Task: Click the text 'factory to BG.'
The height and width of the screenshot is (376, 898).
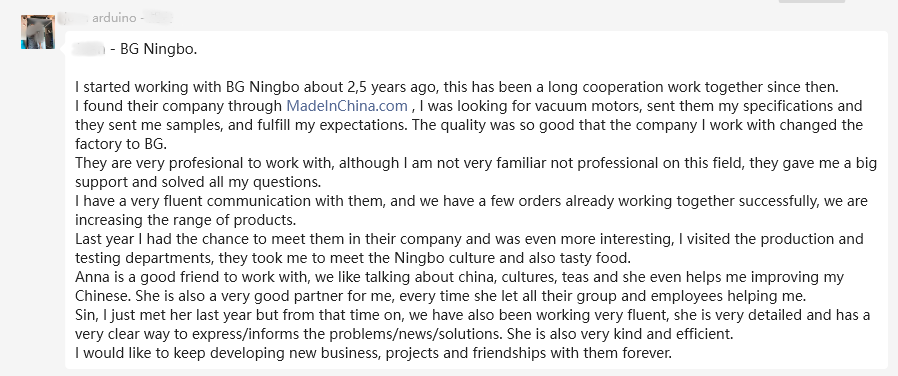Action: coord(120,144)
